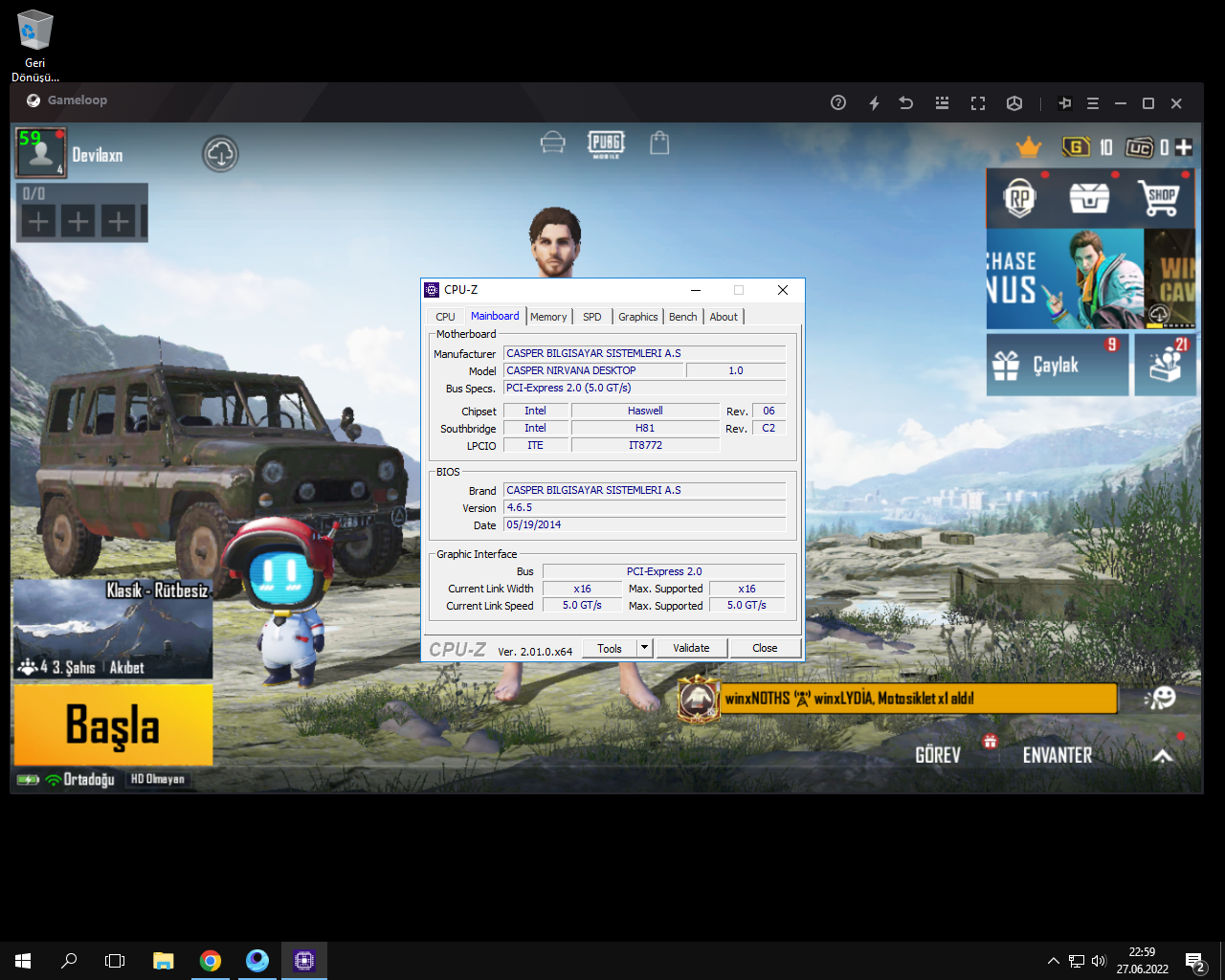
Task: Click the cloud download icon
Action: click(x=220, y=153)
